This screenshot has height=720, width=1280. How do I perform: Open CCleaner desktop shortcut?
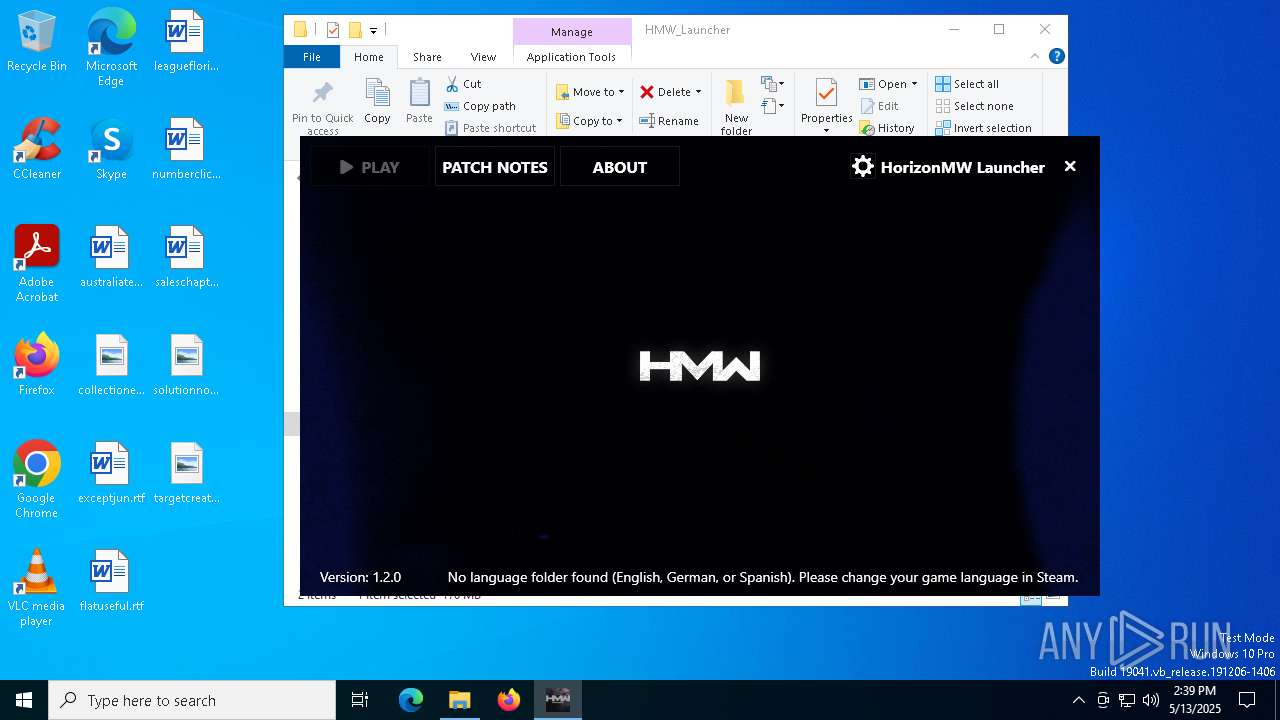coord(37,149)
